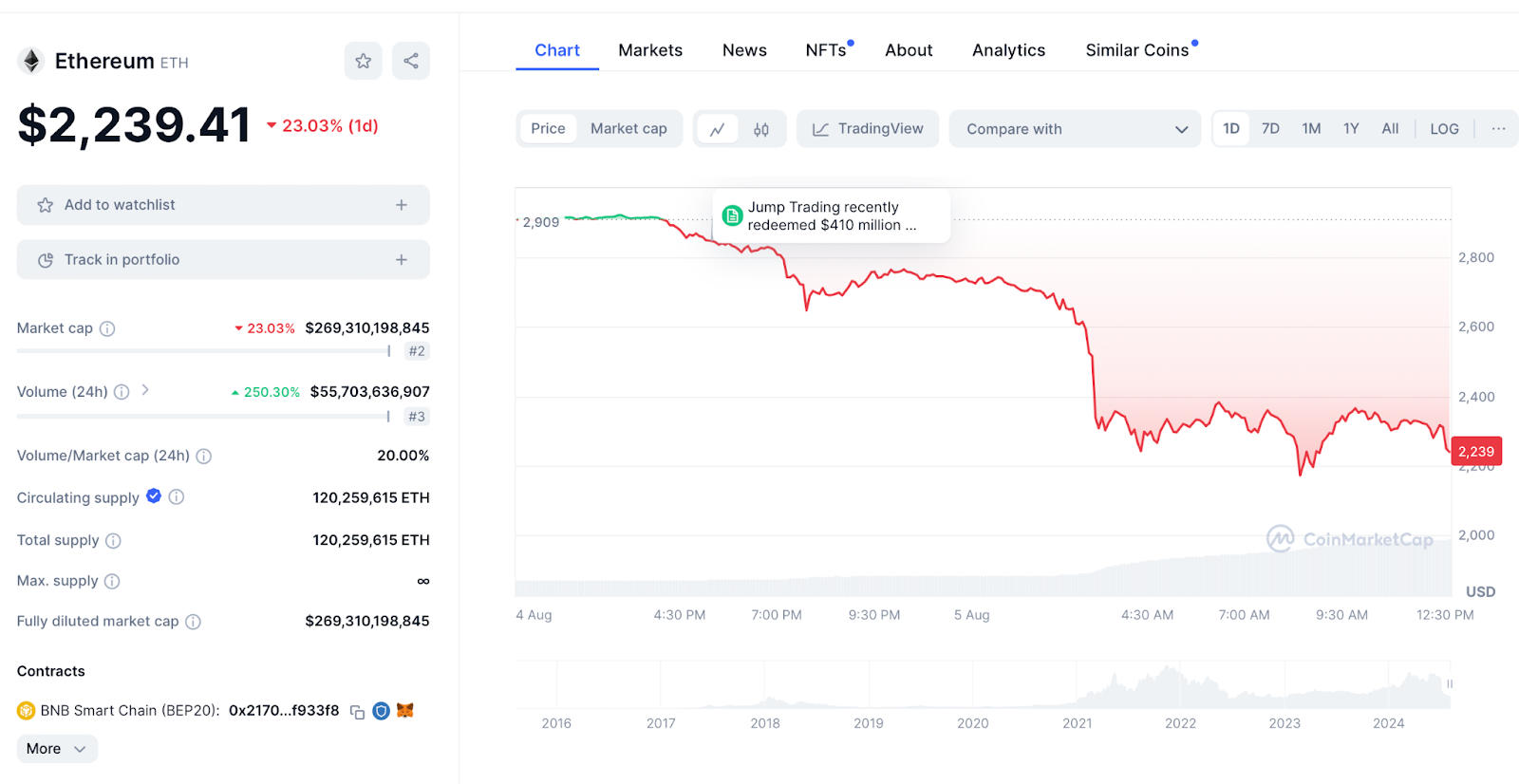The image size is (1519, 784).
Task: Open the Chart tab
Action: [557, 50]
